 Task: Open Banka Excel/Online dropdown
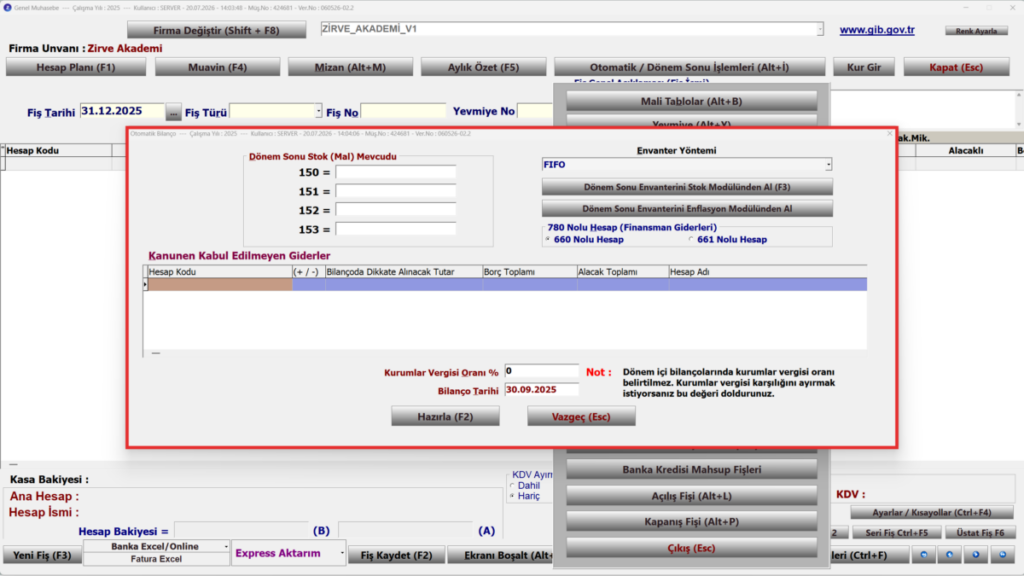(226, 547)
